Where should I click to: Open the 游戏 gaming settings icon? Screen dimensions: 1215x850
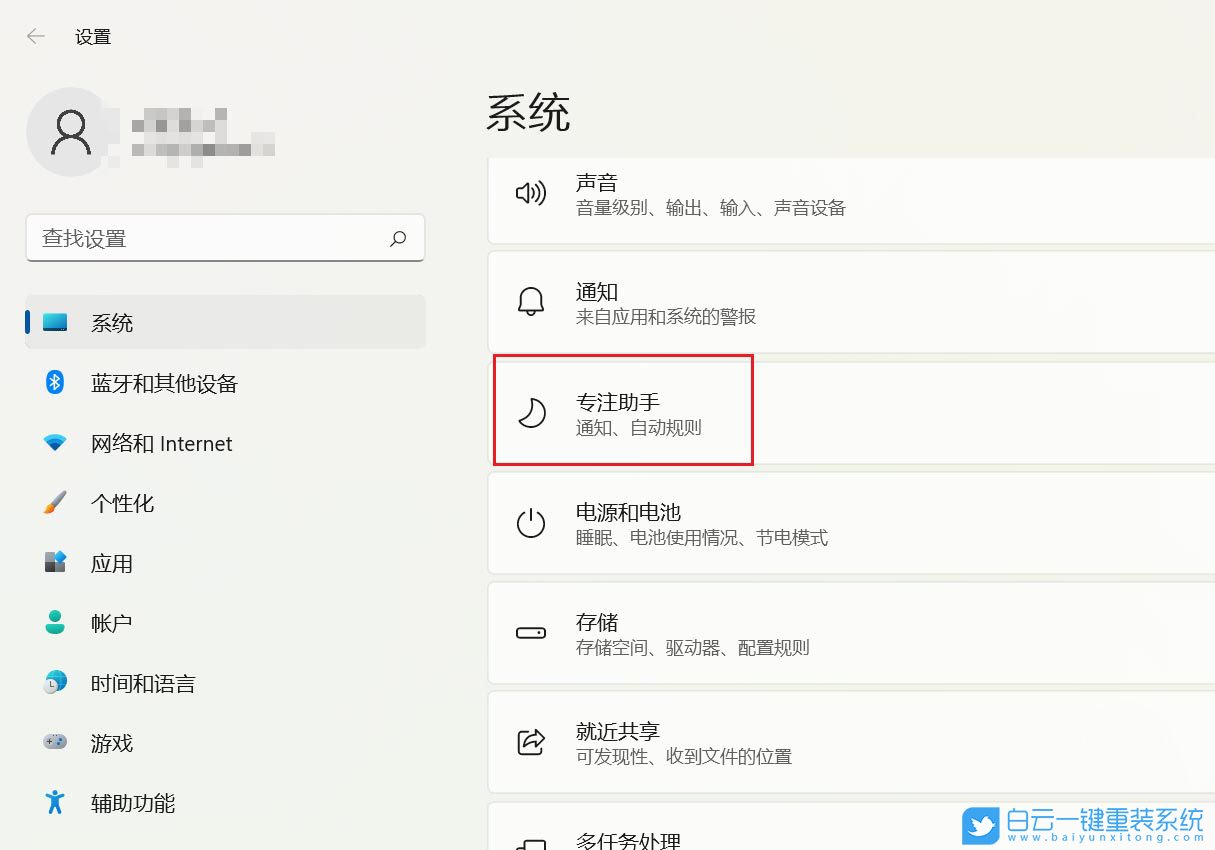click(55, 743)
